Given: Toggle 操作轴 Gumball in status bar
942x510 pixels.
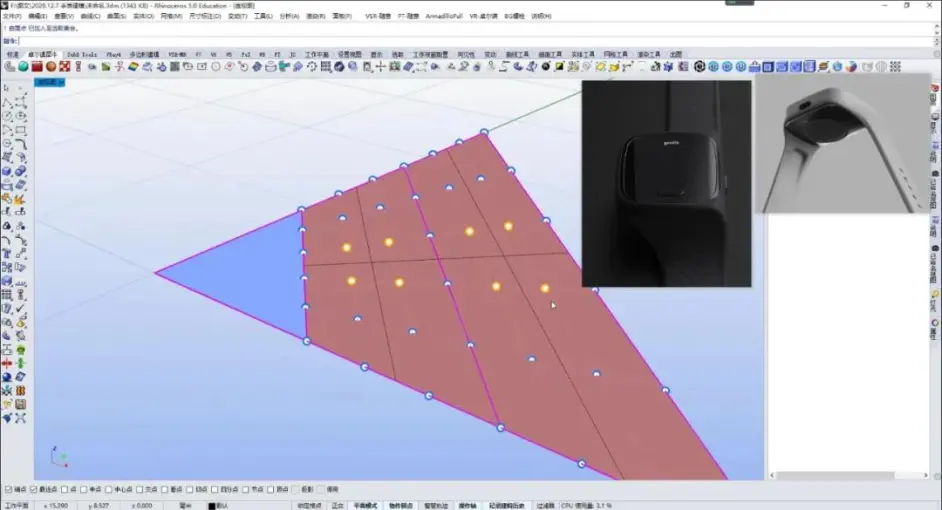Looking at the screenshot, I should 468,506.
